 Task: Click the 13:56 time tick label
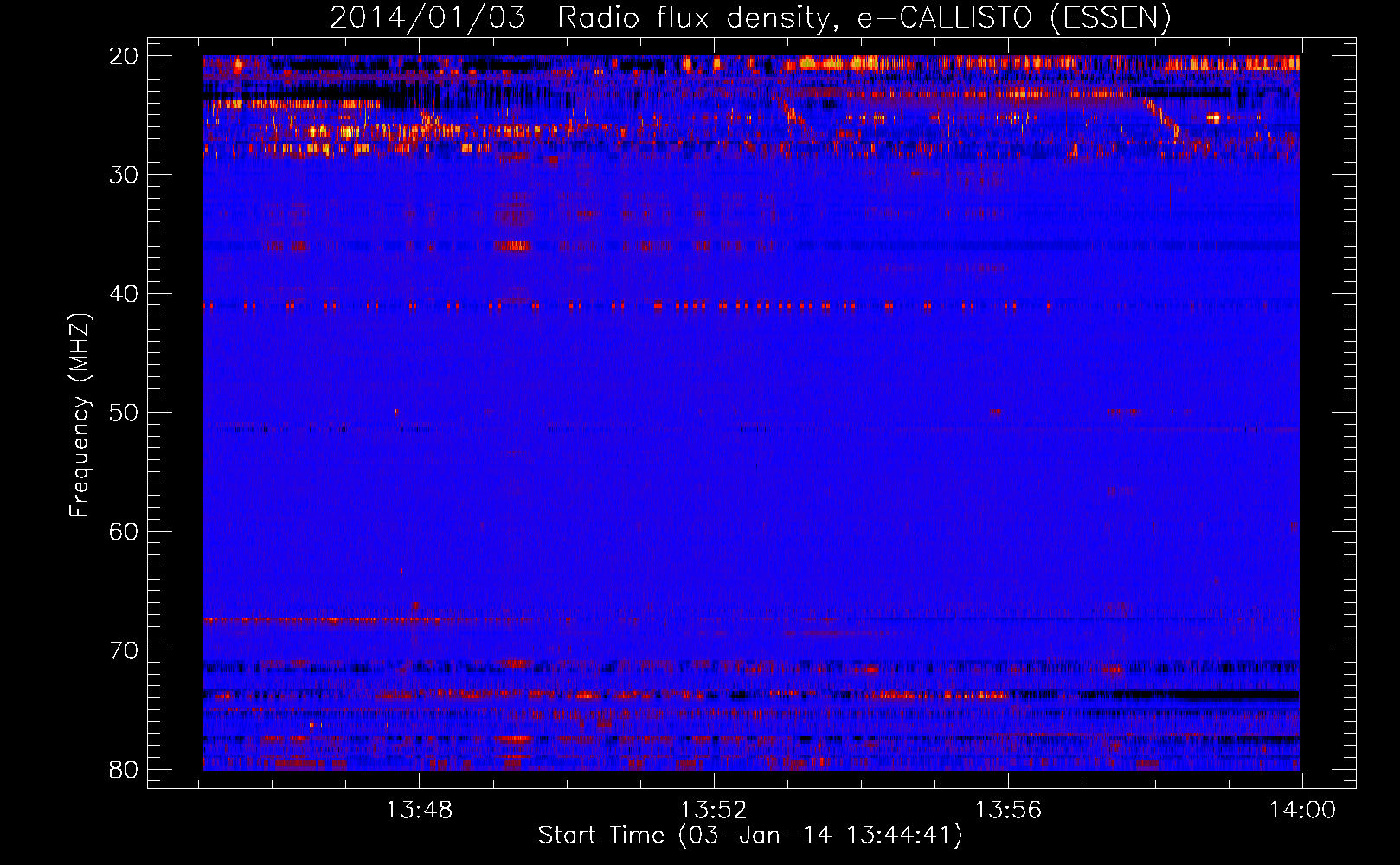pos(1008,811)
